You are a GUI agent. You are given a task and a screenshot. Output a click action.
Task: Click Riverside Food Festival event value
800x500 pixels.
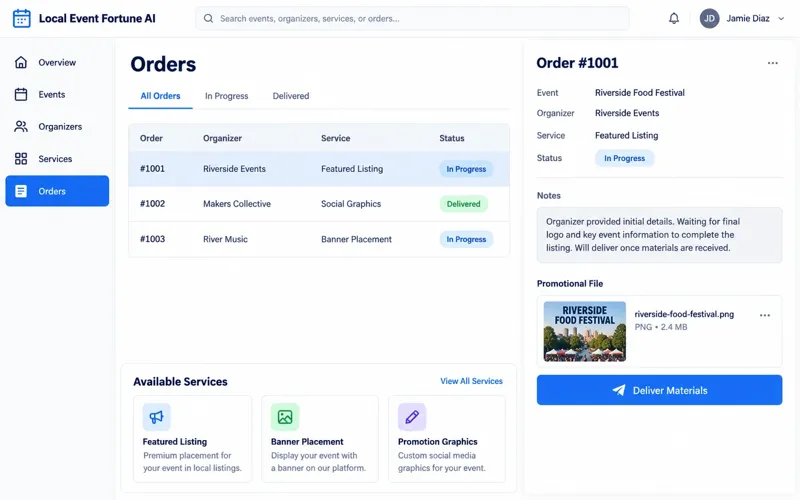coord(640,93)
